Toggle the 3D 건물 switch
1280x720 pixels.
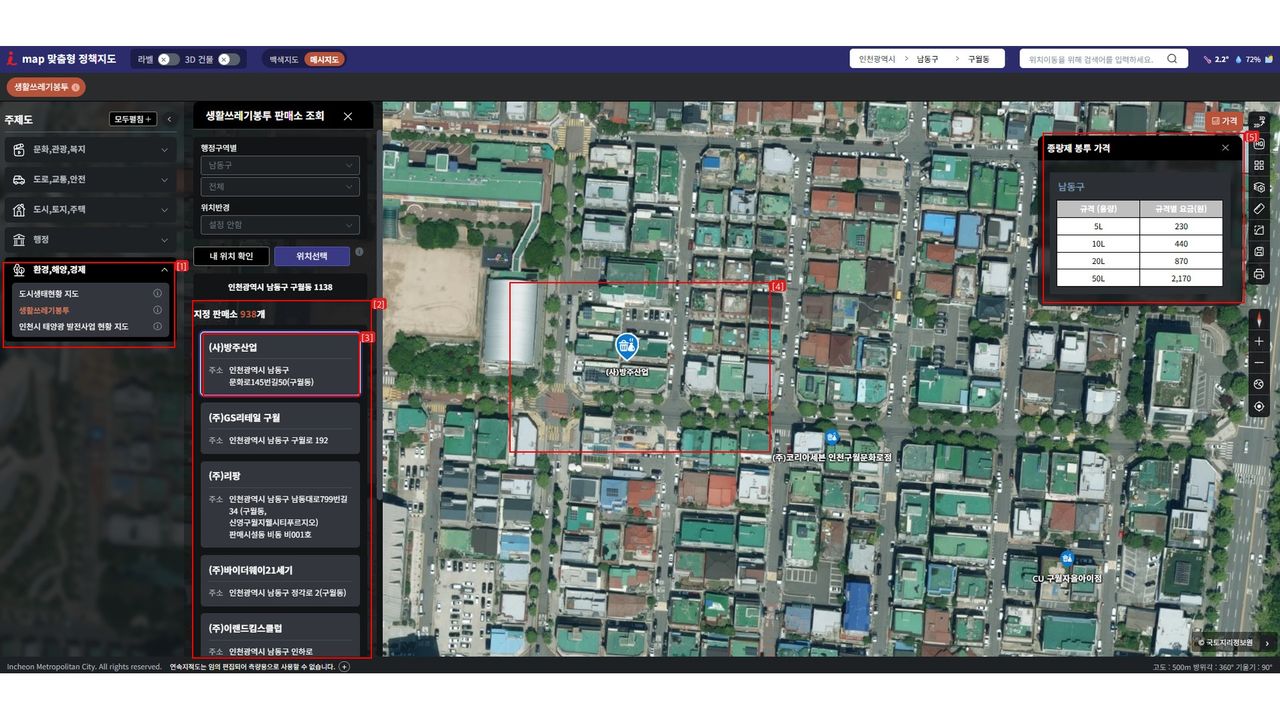[229, 59]
